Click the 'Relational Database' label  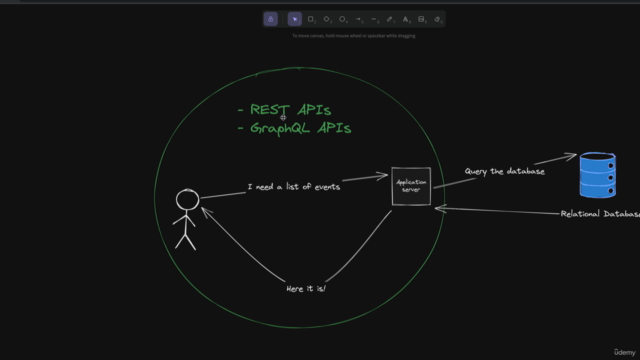pos(600,214)
